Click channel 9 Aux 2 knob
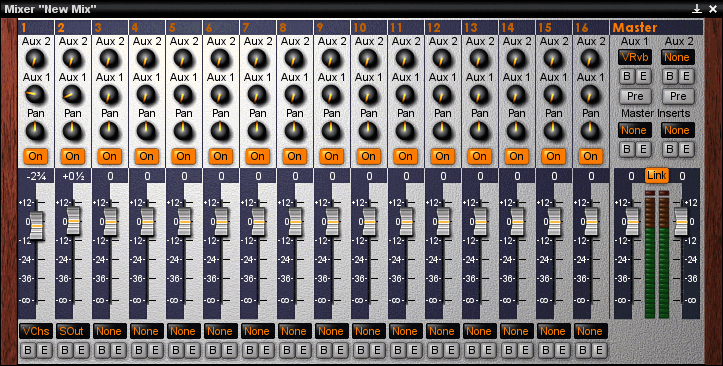 [331, 59]
